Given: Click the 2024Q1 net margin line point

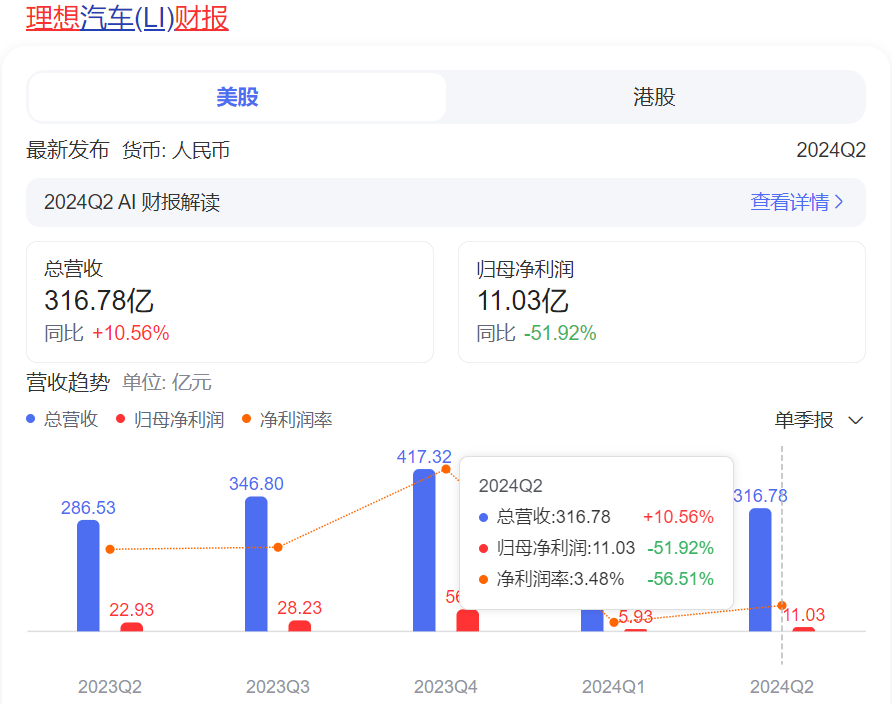Looking at the screenshot, I should (x=614, y=622).
